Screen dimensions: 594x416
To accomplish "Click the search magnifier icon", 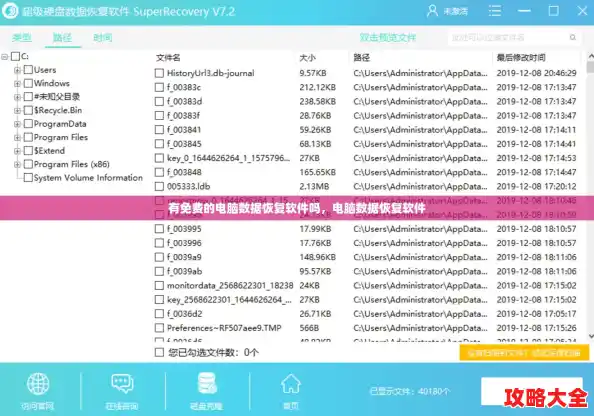I will [x=573, y=37].
